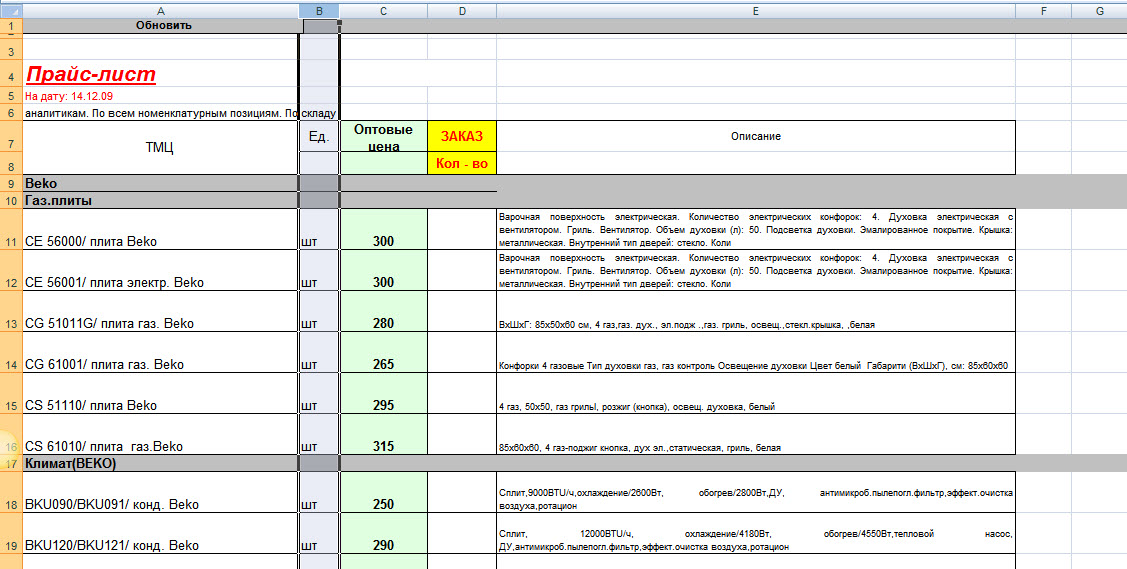Click 'BKU120/BKU121/ конд. Beko' cell
1127x569 pixels.
(160, 533)
